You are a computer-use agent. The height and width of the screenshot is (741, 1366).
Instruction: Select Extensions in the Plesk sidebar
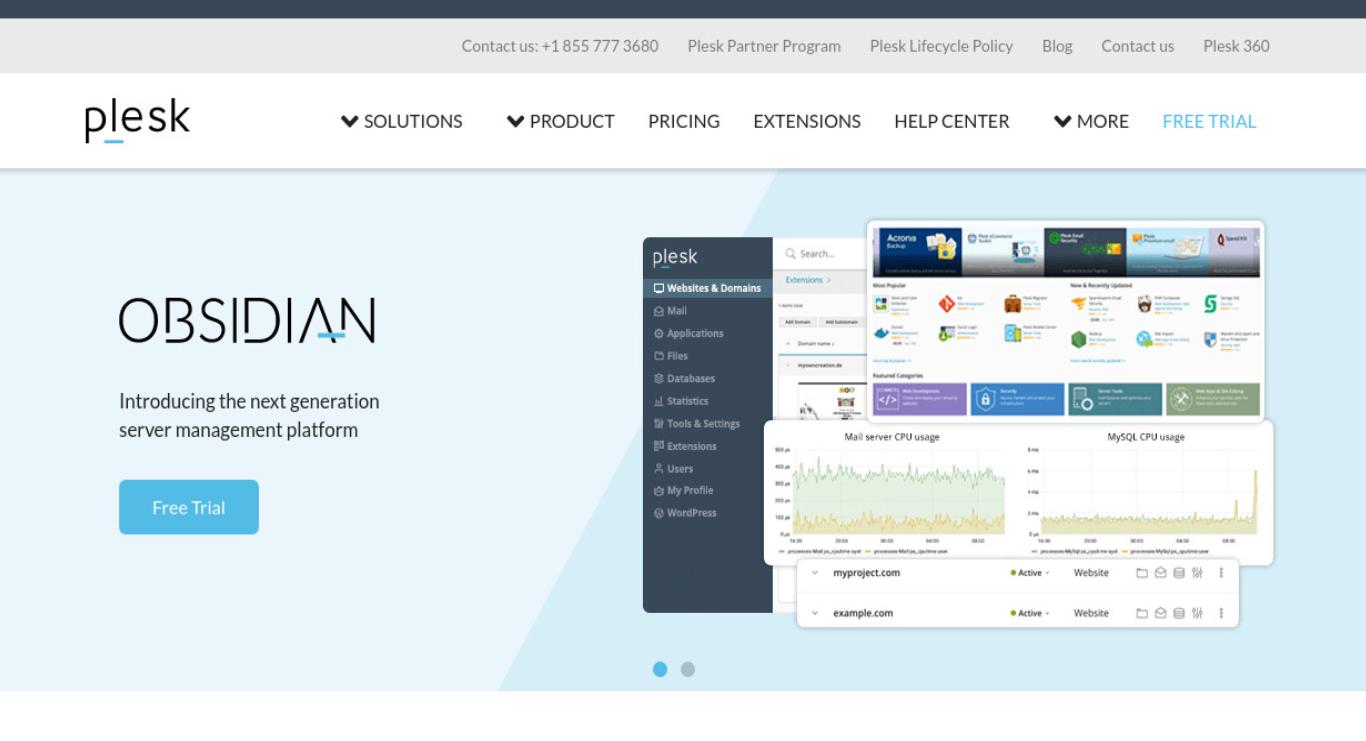pyautogui.click(x=685, y=446)
